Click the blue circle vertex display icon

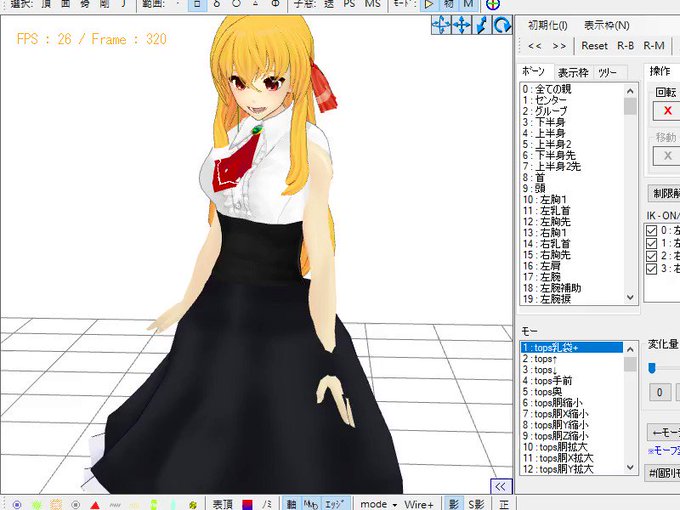(16, 504)
